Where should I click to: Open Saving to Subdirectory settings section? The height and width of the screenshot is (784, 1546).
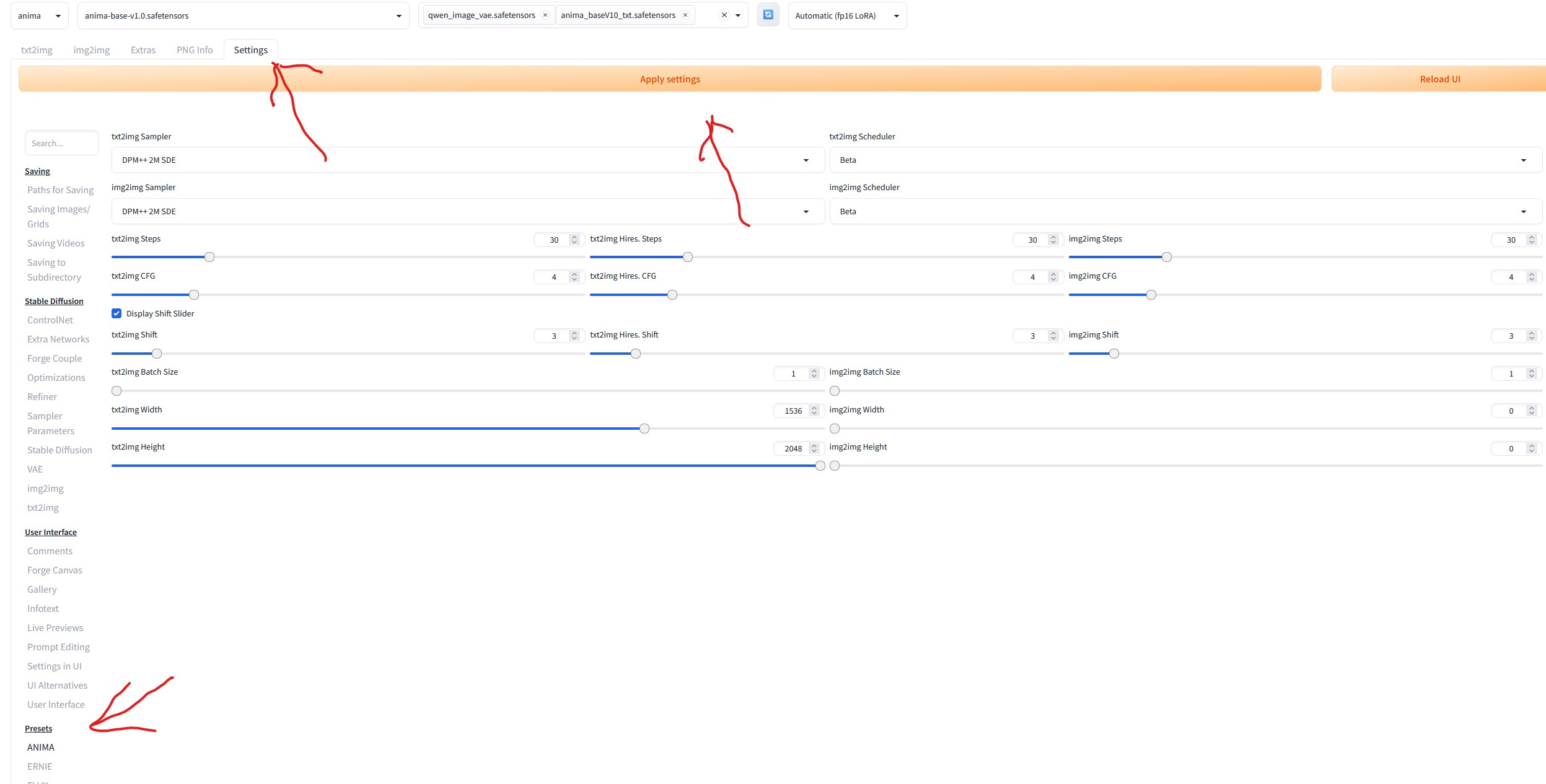tap(54, 270)
